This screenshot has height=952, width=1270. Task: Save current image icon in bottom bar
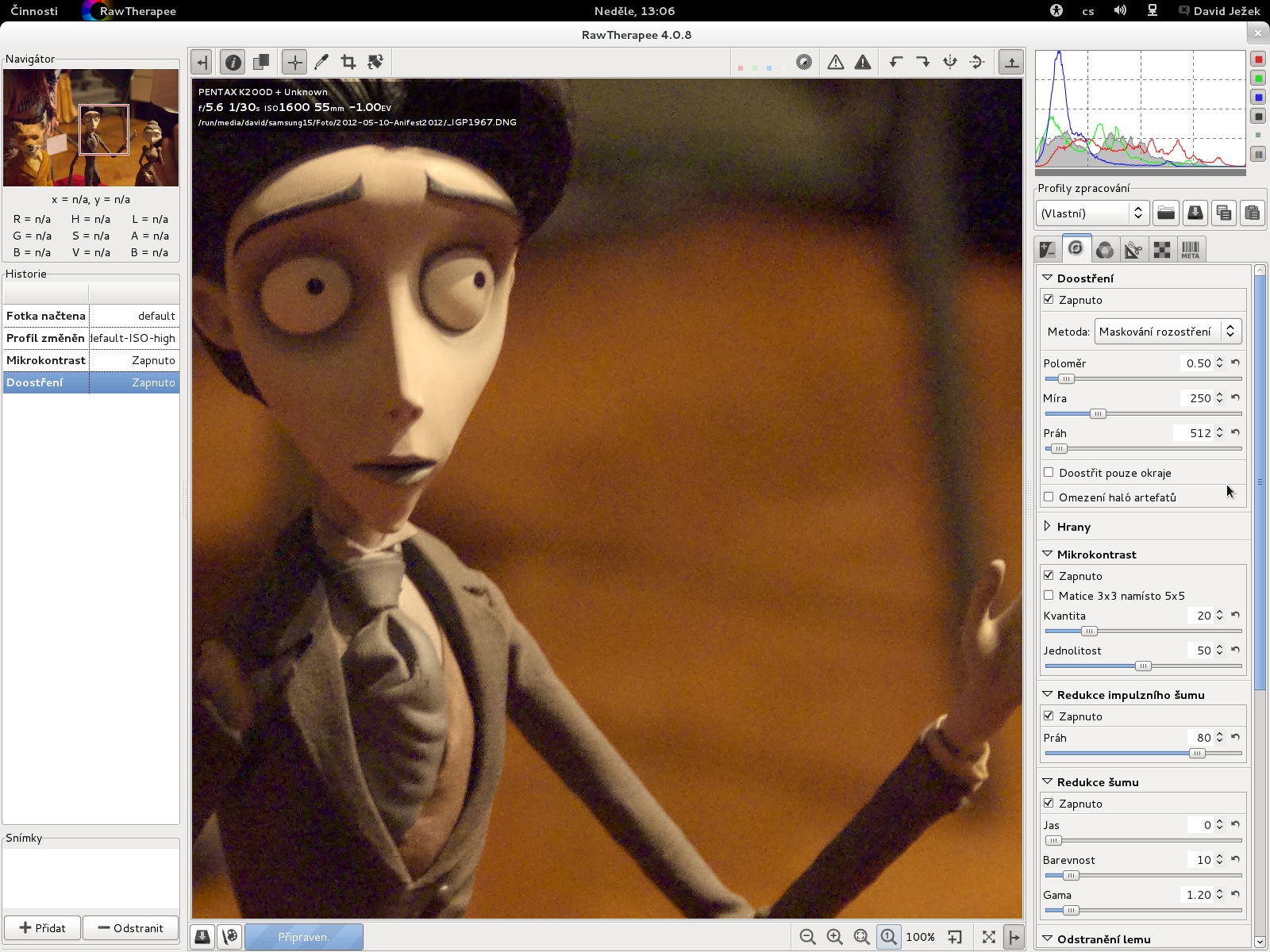pyautogui.click(x=202, y=937)
